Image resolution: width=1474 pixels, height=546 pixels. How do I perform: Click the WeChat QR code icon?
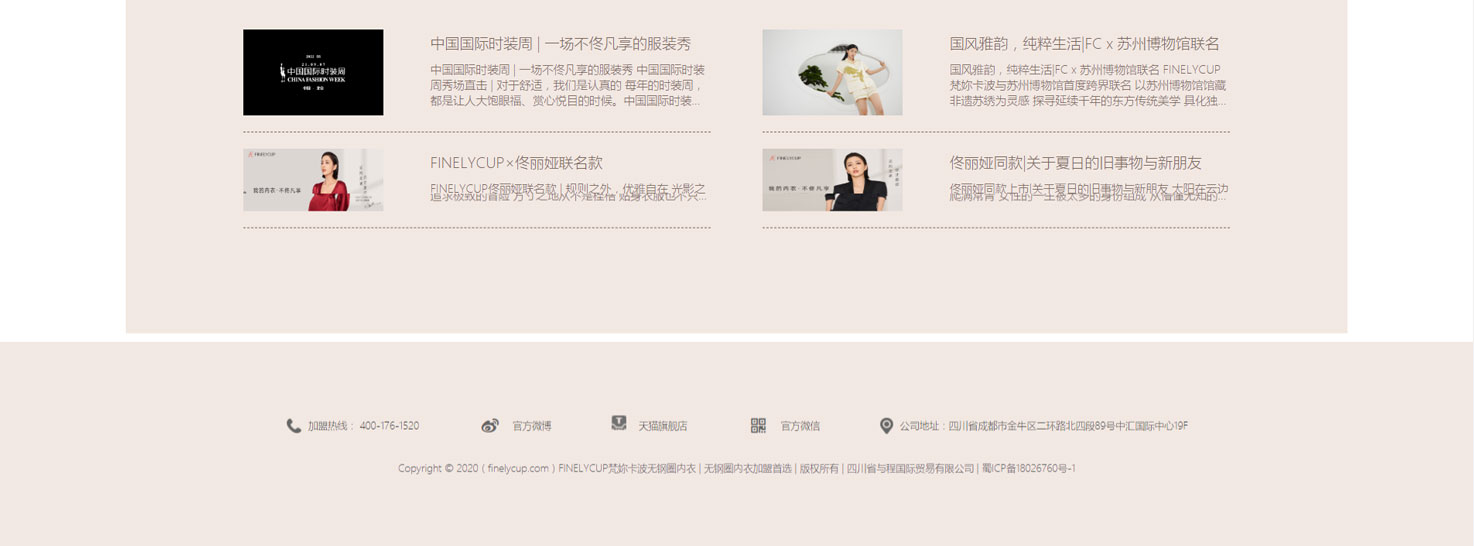coord(758,426)
